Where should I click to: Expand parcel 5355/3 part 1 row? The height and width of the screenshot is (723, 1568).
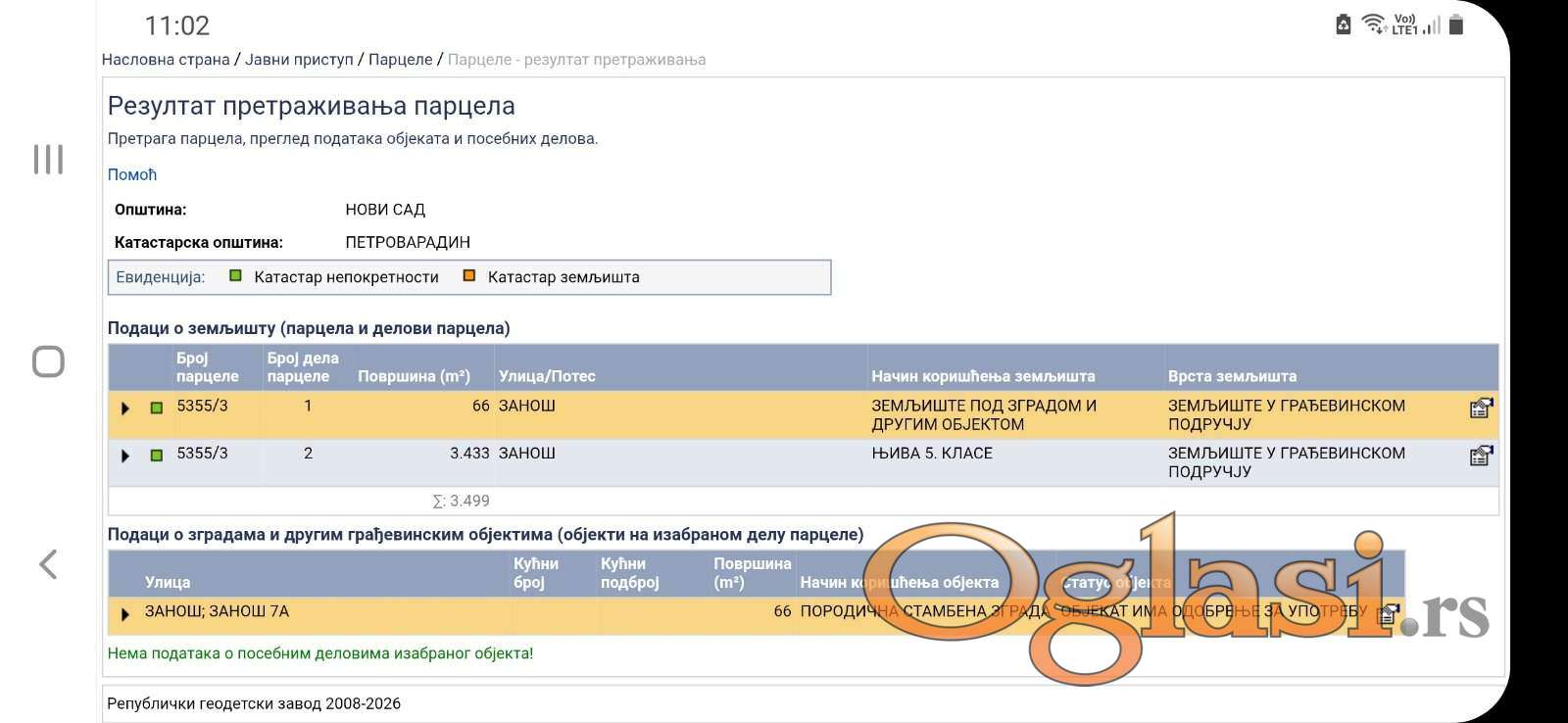tap(125, 409)
